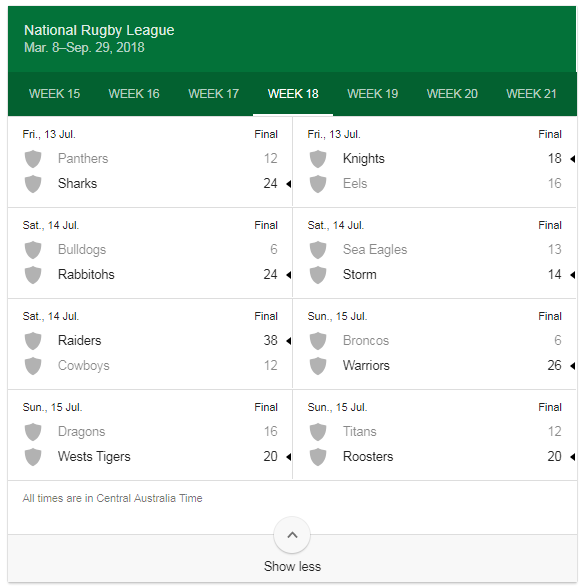Click the Roosters team shield icon
The height and width of the screenshot is (588, 587).
click(318, 457)
